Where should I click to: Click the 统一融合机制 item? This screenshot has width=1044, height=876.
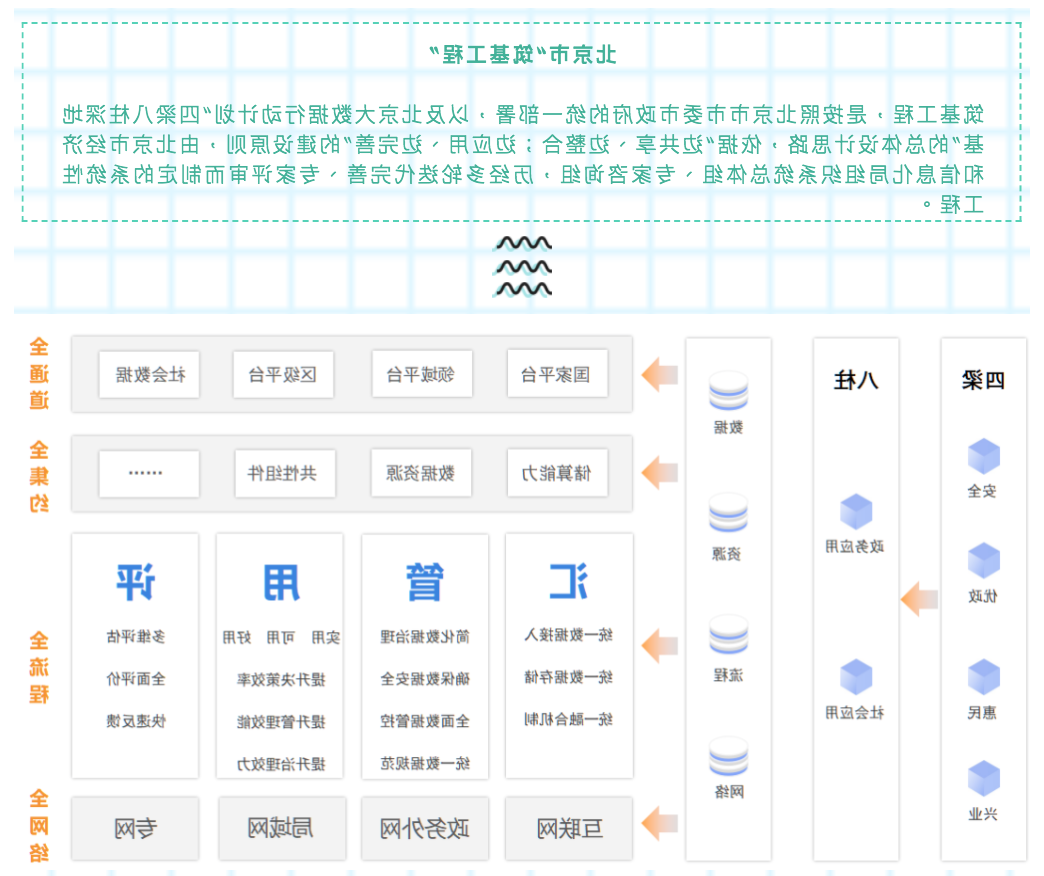pos(568,719)
